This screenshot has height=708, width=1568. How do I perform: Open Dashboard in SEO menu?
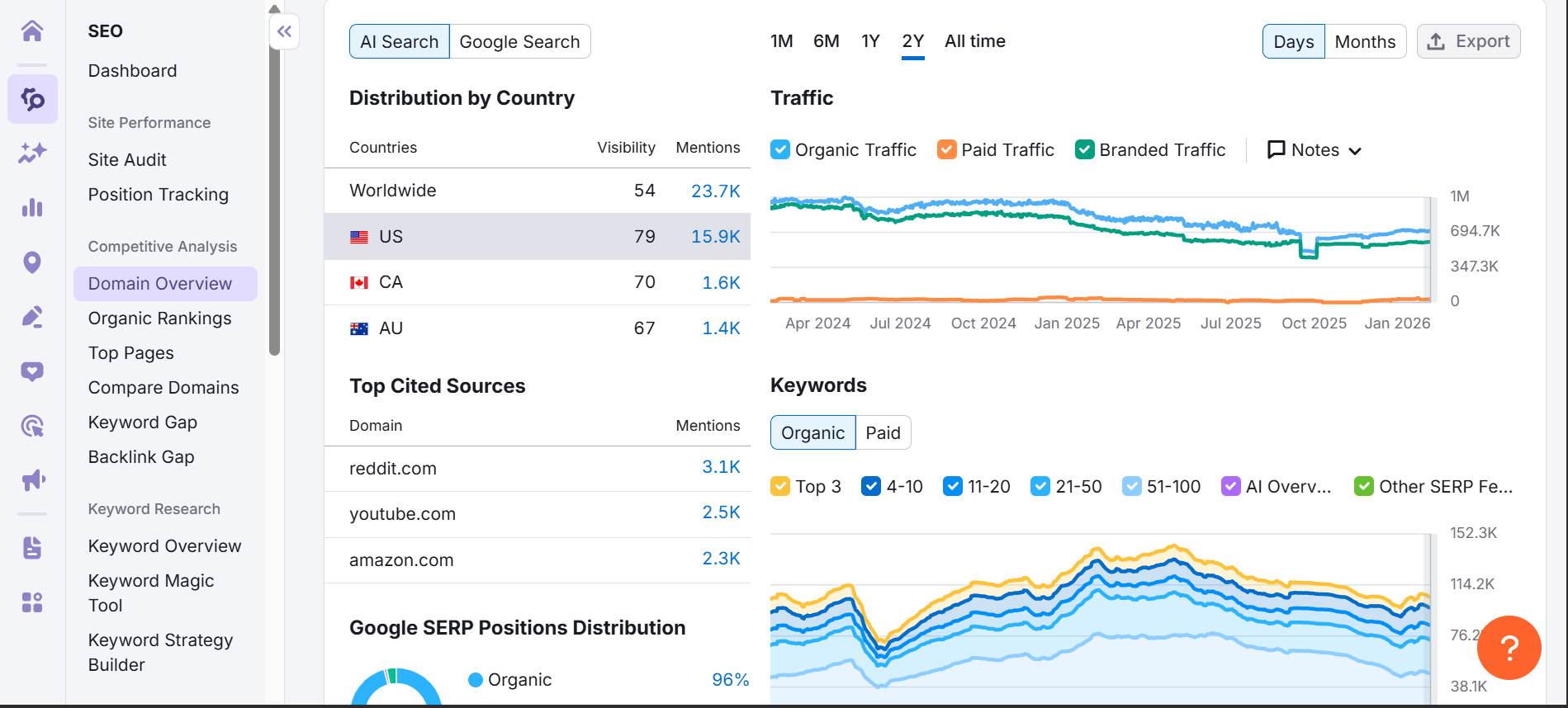click(133, 71)
